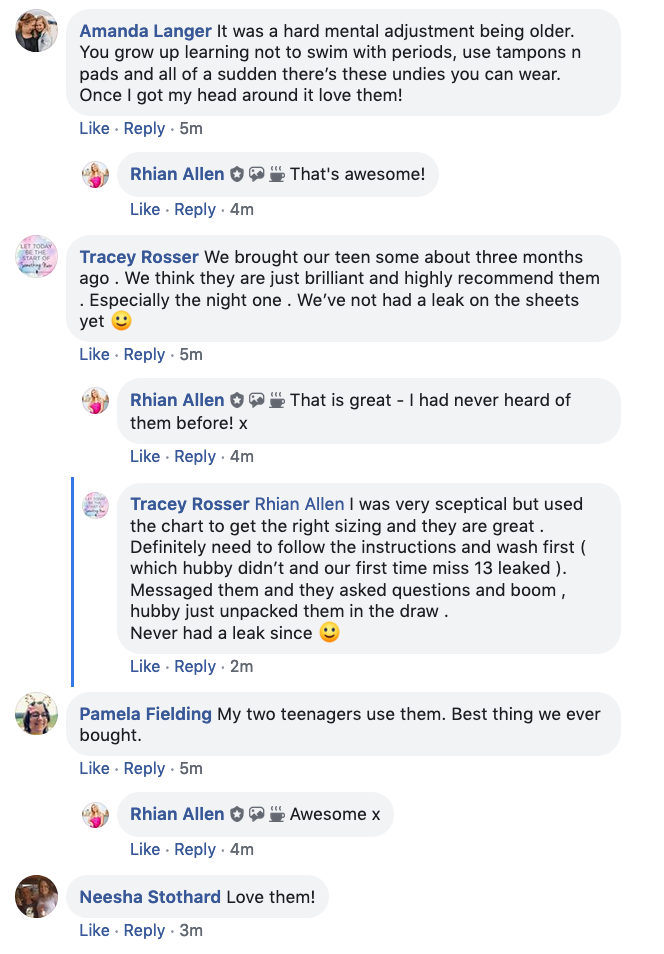Like Pamela Fielding's comment
Screen dimensions: 664x954
point(94,768)
